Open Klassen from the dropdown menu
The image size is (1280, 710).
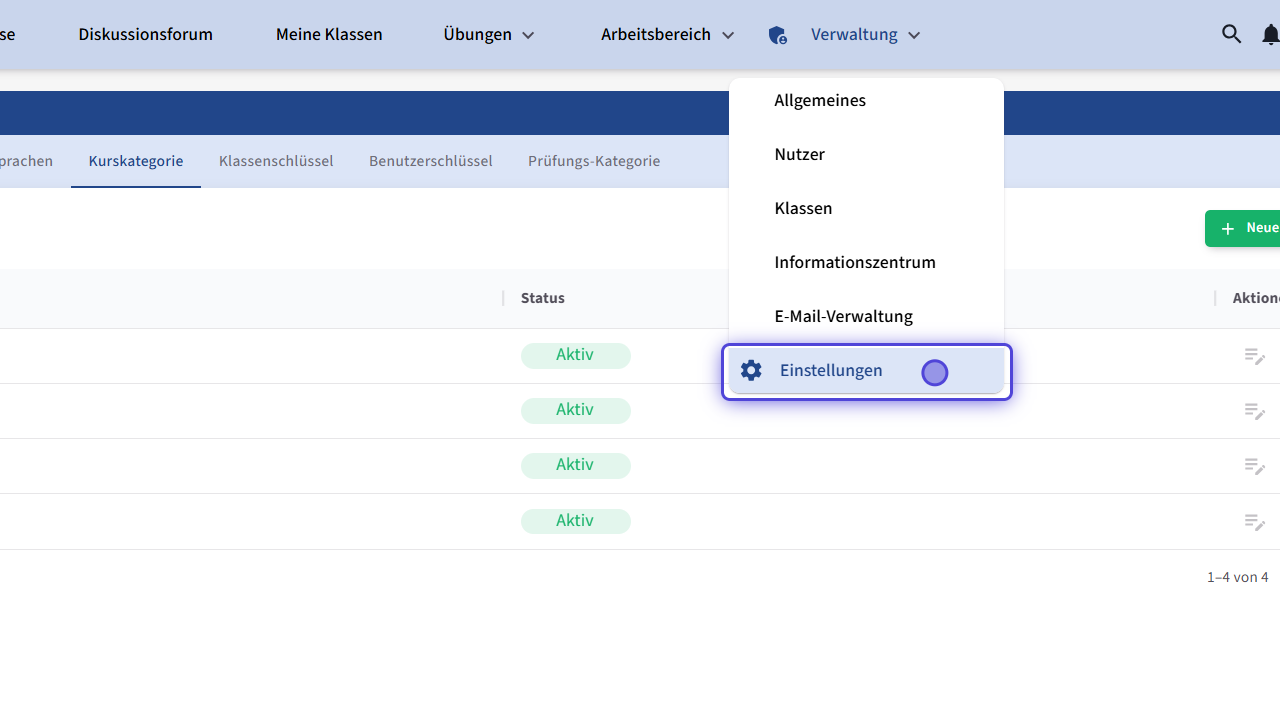803,208
